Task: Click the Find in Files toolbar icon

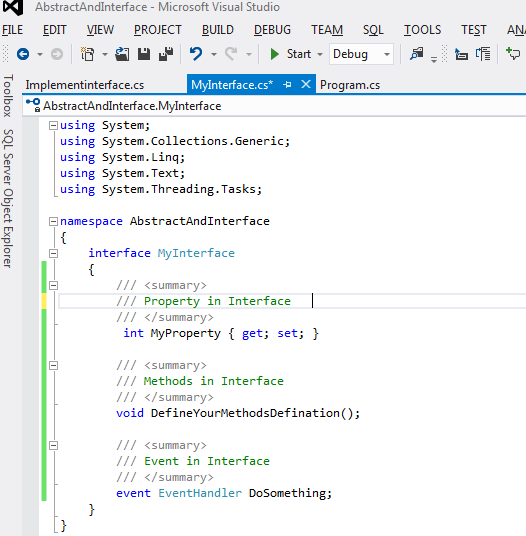Action: coord(417,54)
